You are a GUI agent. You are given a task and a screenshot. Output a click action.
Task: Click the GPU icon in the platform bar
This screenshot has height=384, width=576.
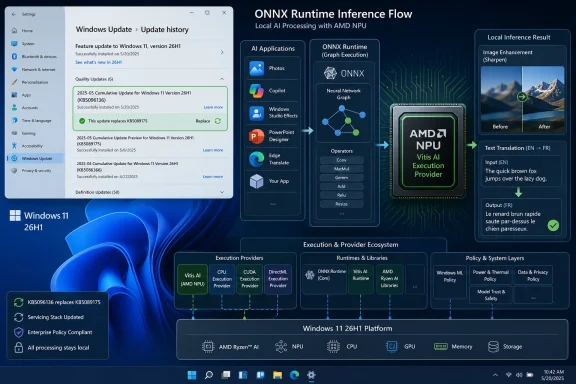(x=392, y=347)
